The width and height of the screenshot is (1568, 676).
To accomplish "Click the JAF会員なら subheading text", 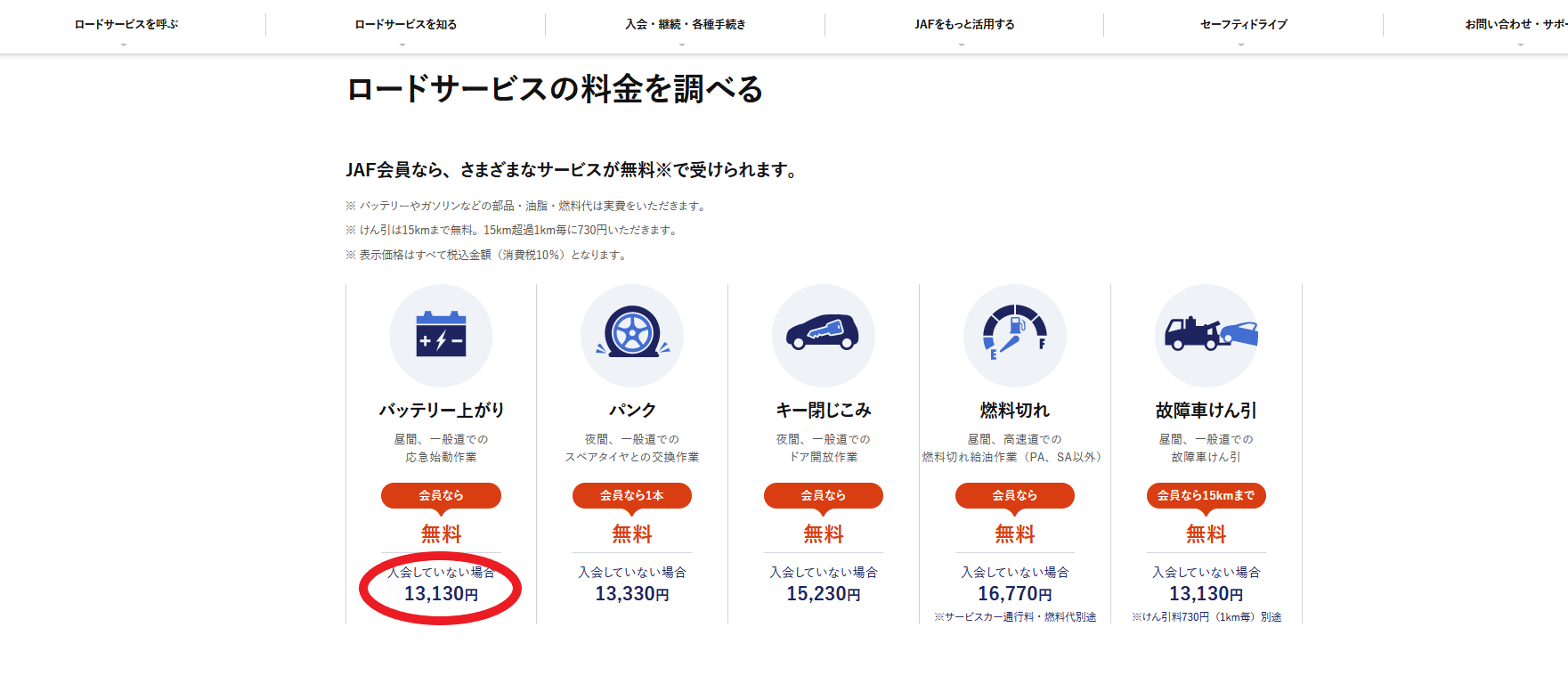I will pyautogui.click(x=572, y=169).
